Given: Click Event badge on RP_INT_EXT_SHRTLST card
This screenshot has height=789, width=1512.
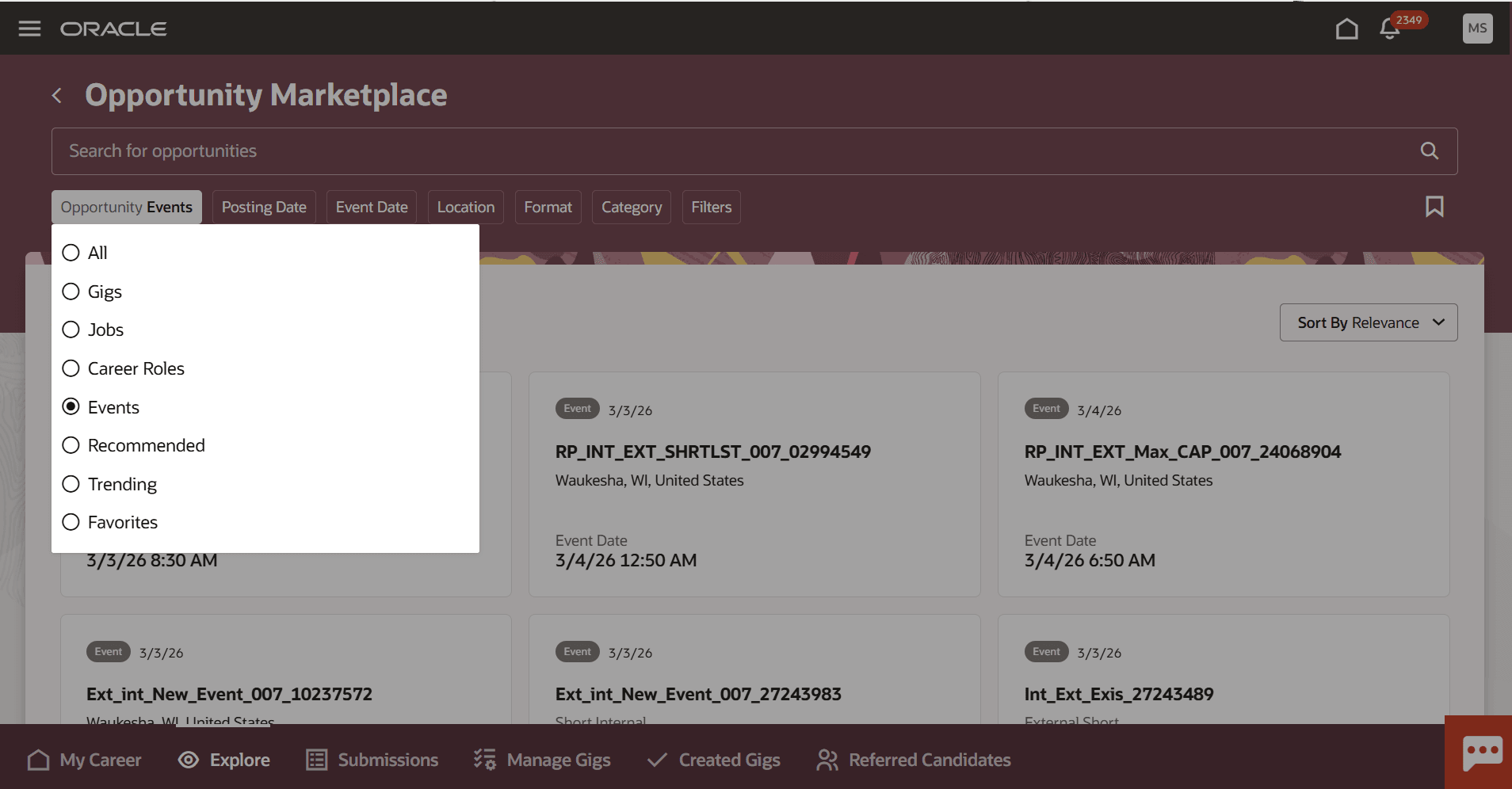Looking at the screenshot, I should point(578,409).
